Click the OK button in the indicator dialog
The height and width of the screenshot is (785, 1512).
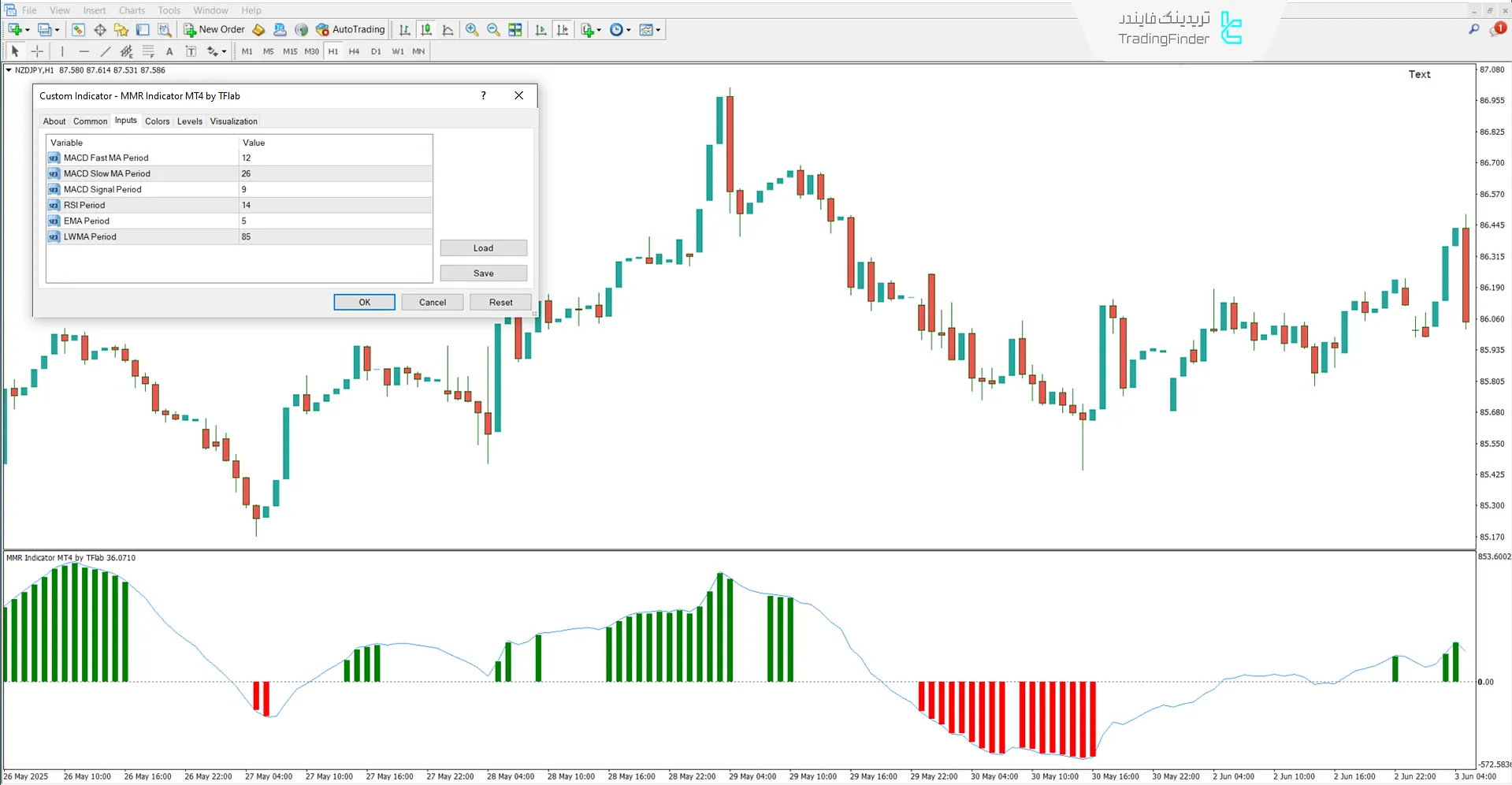[364, 302]
